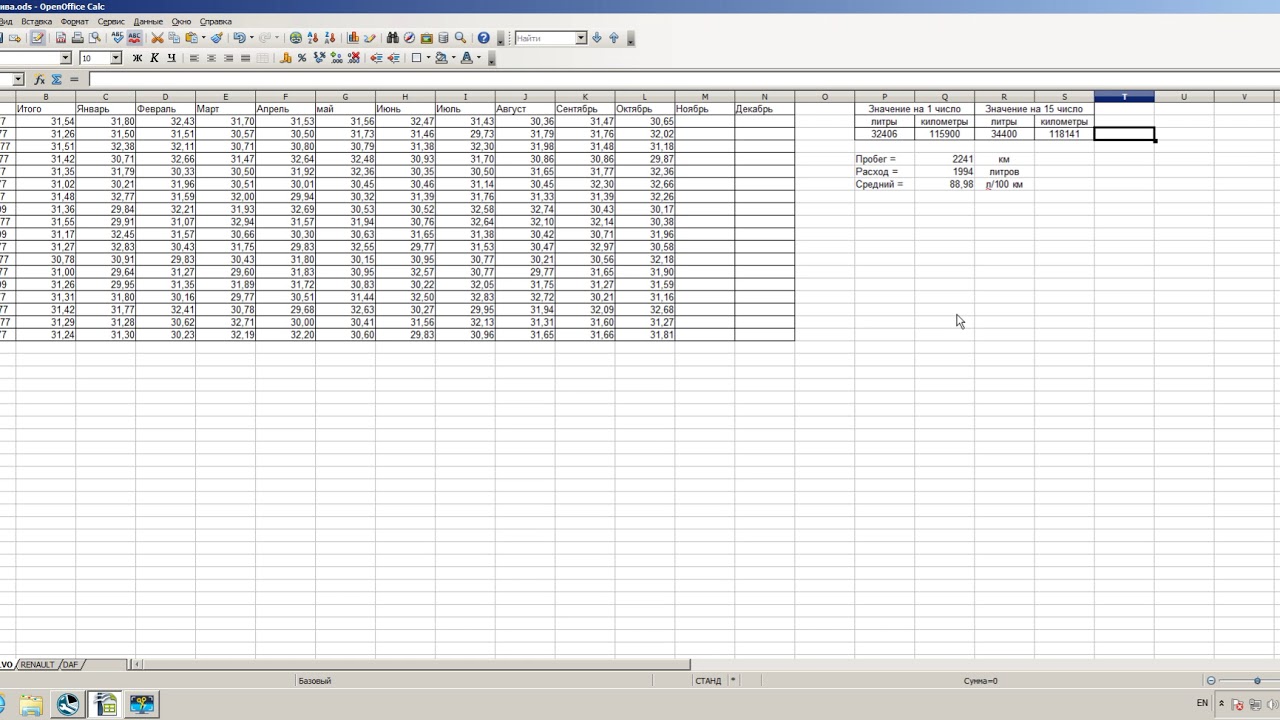This screenshot has height=720, width=1280.
Task: Click the Sum sigma icon
Action: click(57, 79)
